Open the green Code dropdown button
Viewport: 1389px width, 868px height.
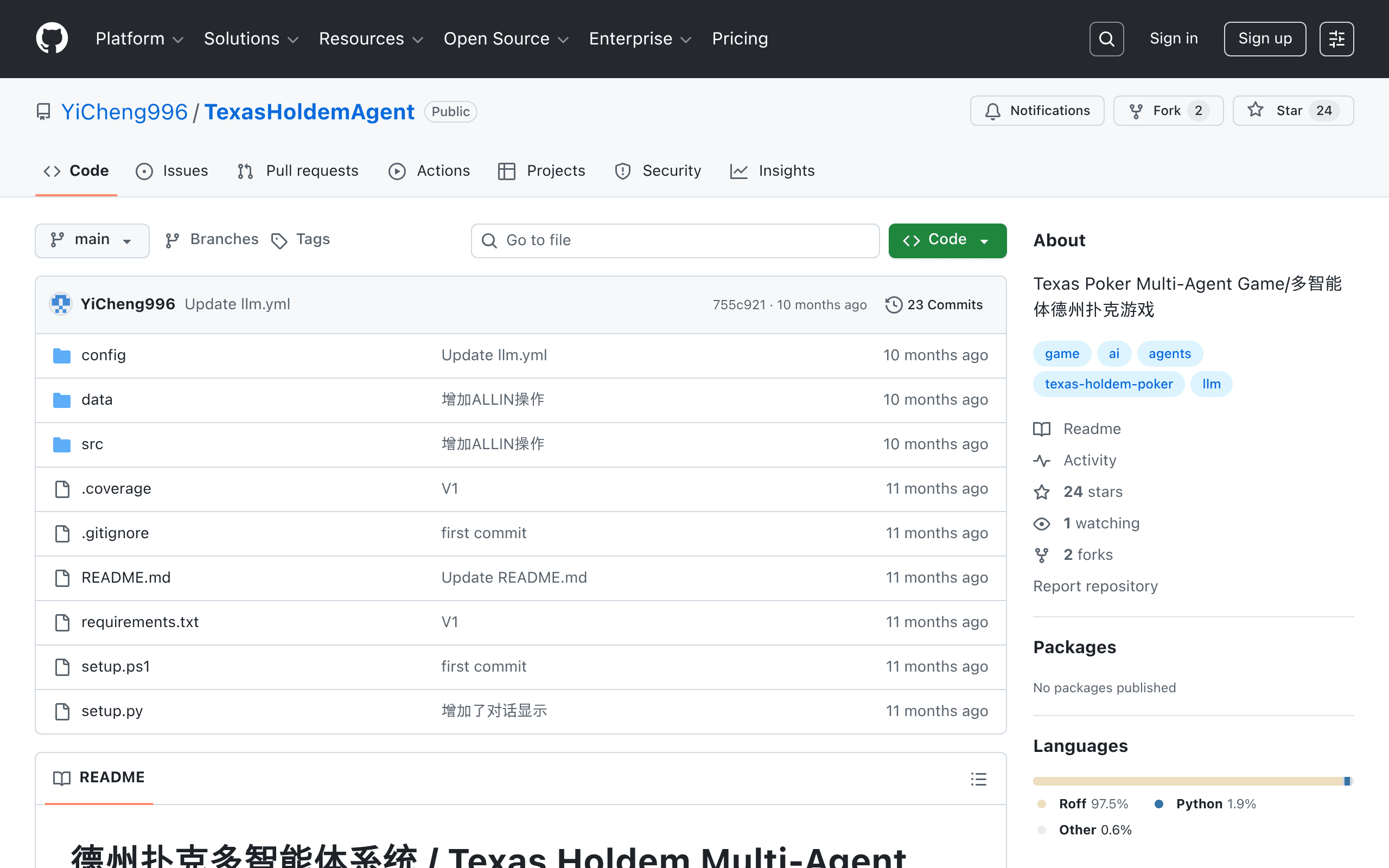point(947,240)
